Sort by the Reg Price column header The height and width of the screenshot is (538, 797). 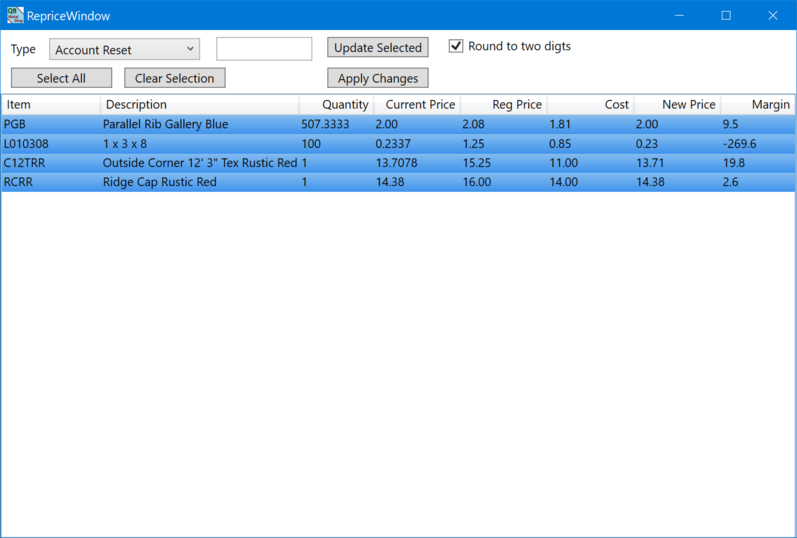503,104
